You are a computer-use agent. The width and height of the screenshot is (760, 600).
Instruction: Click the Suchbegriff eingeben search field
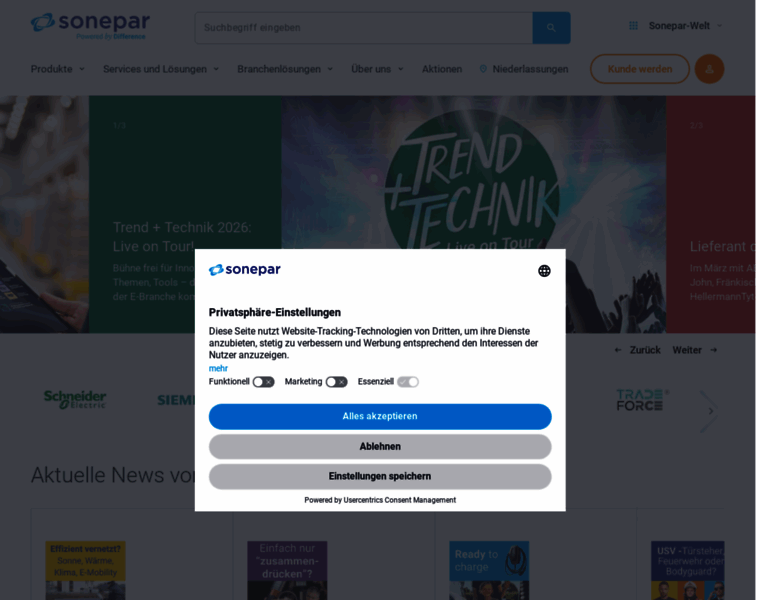point(364,28)
